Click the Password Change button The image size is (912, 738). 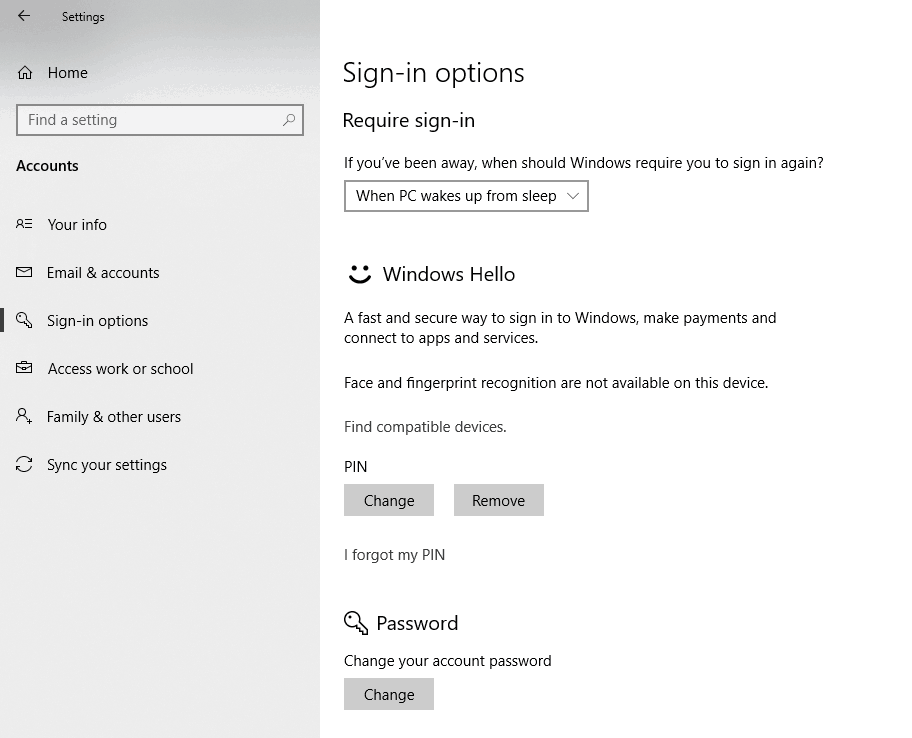tap(389, 694)
